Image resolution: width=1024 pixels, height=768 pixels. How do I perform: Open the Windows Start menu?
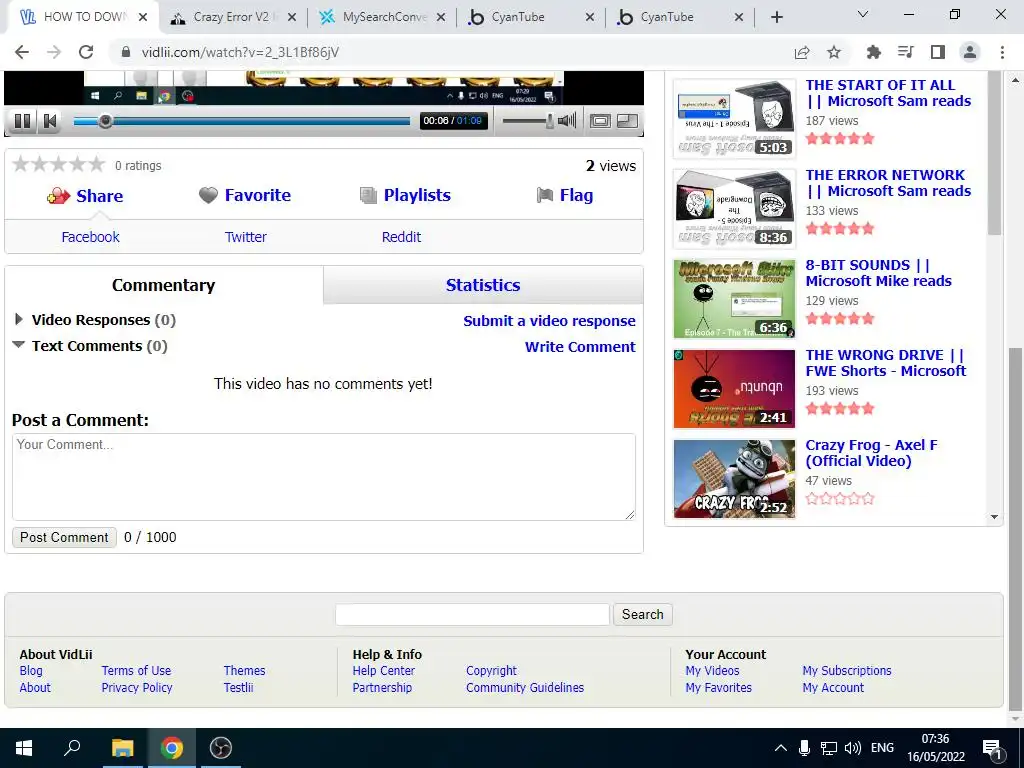tap(24, 748)
